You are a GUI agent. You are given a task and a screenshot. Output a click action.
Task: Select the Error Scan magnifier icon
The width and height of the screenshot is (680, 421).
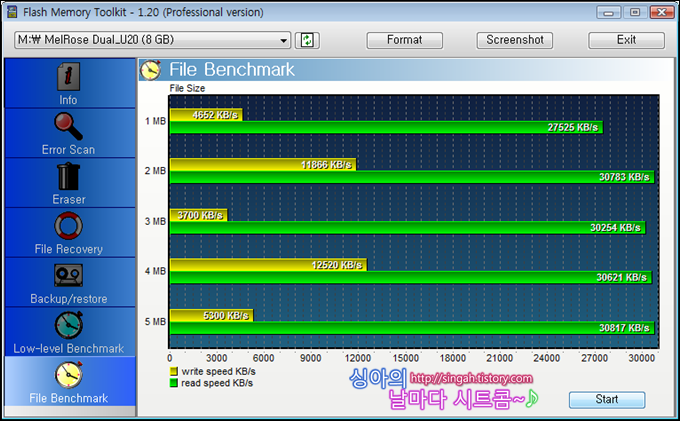[69, 126]
